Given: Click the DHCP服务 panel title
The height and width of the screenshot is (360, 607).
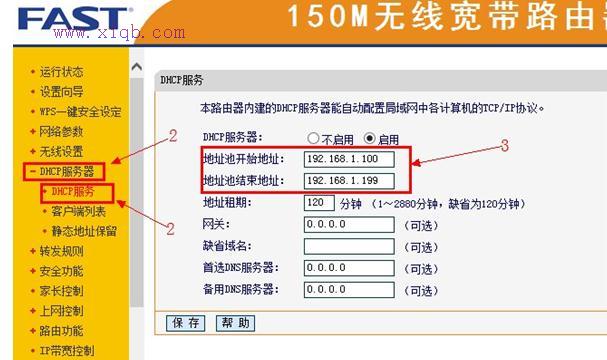Looking at the screenshot, I should click(182, 80).
